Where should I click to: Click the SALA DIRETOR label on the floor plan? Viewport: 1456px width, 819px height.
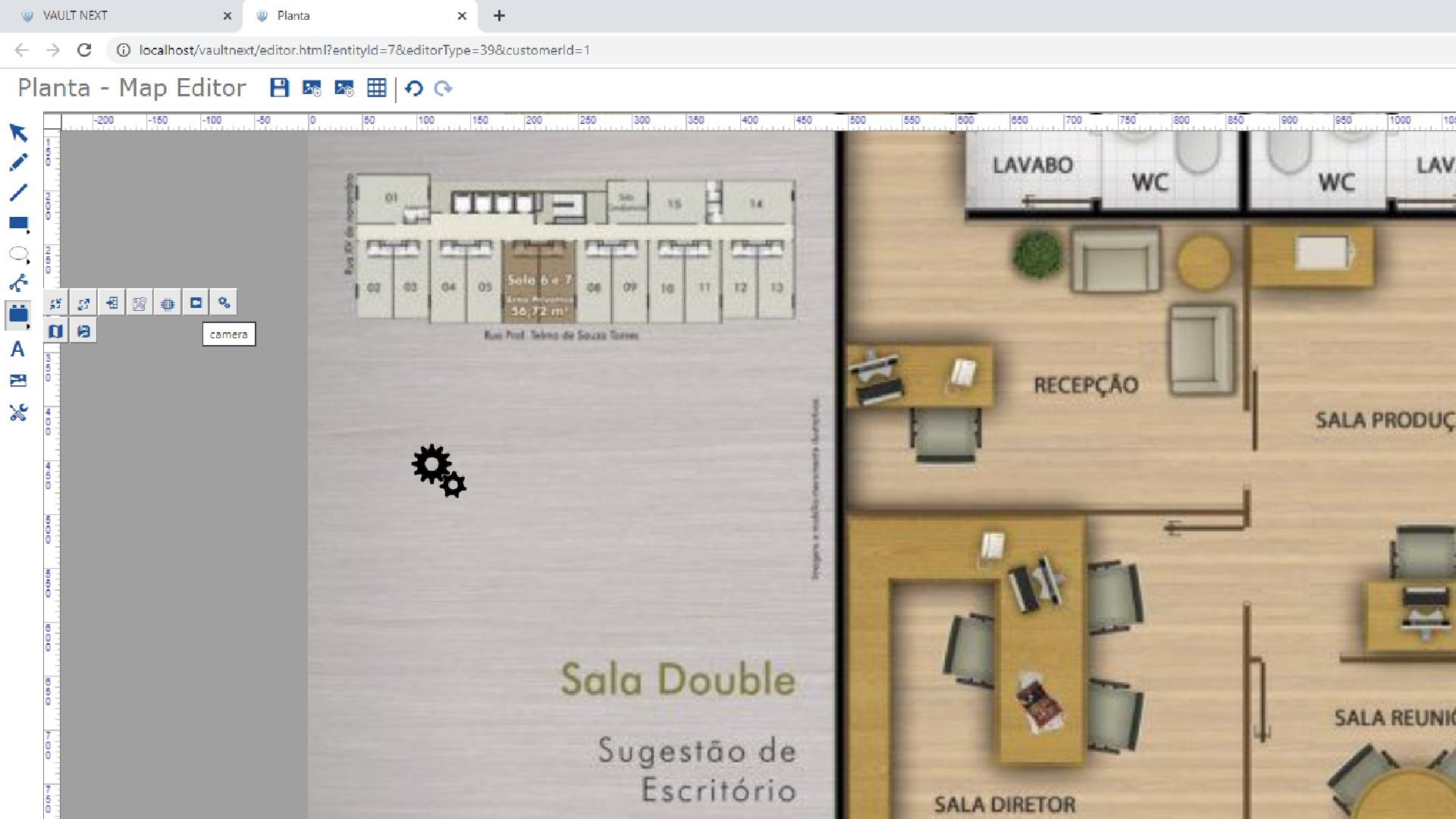[1004, 805]
